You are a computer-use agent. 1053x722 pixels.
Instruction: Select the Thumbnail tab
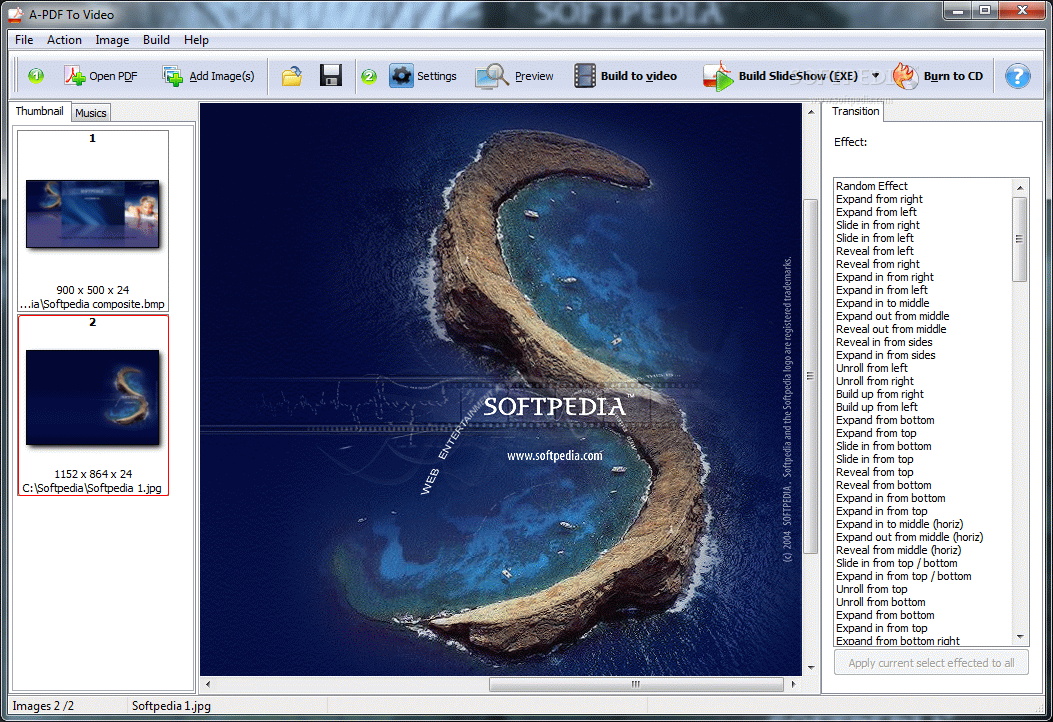[40, 111]
